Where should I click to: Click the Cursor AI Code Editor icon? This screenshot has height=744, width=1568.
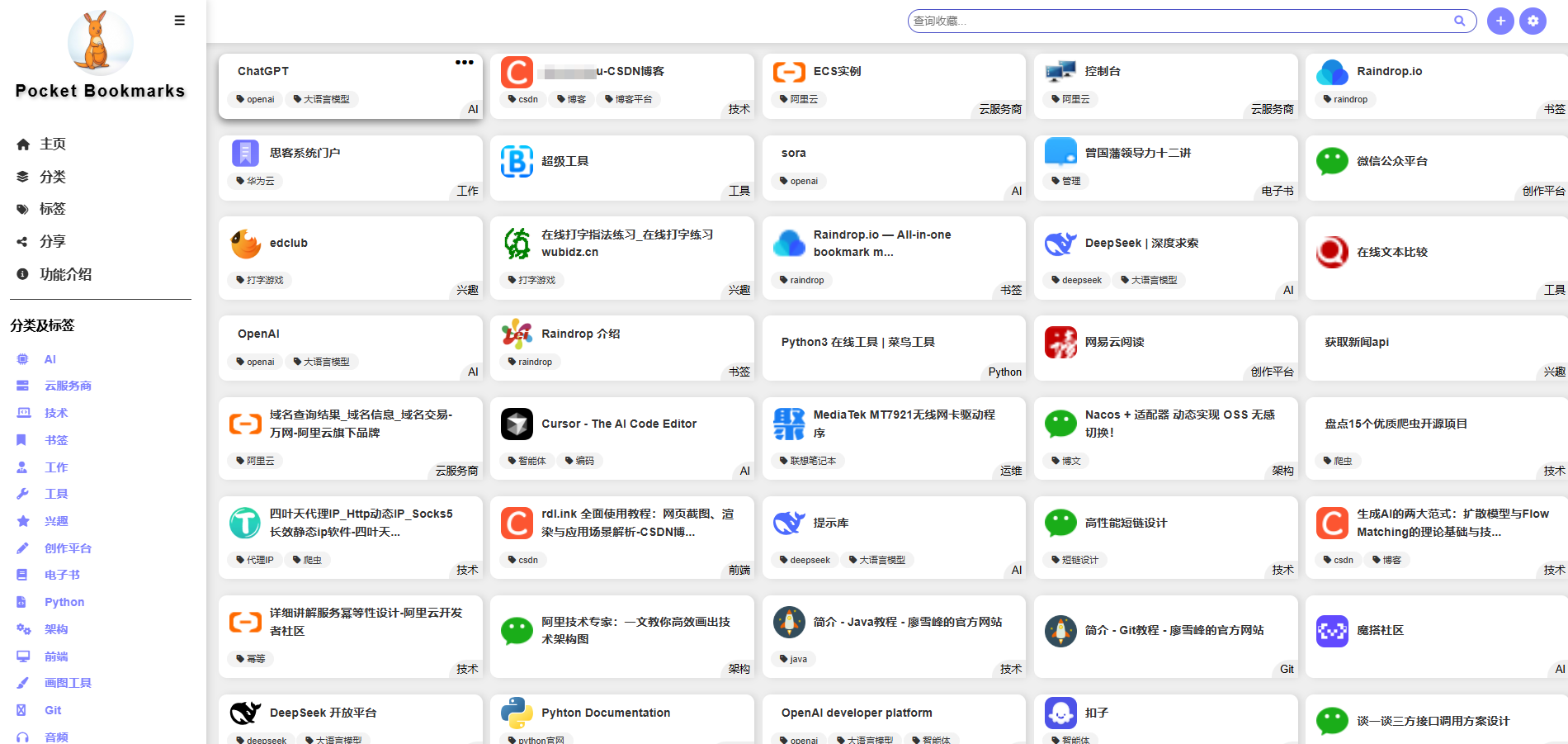[517, 424]
